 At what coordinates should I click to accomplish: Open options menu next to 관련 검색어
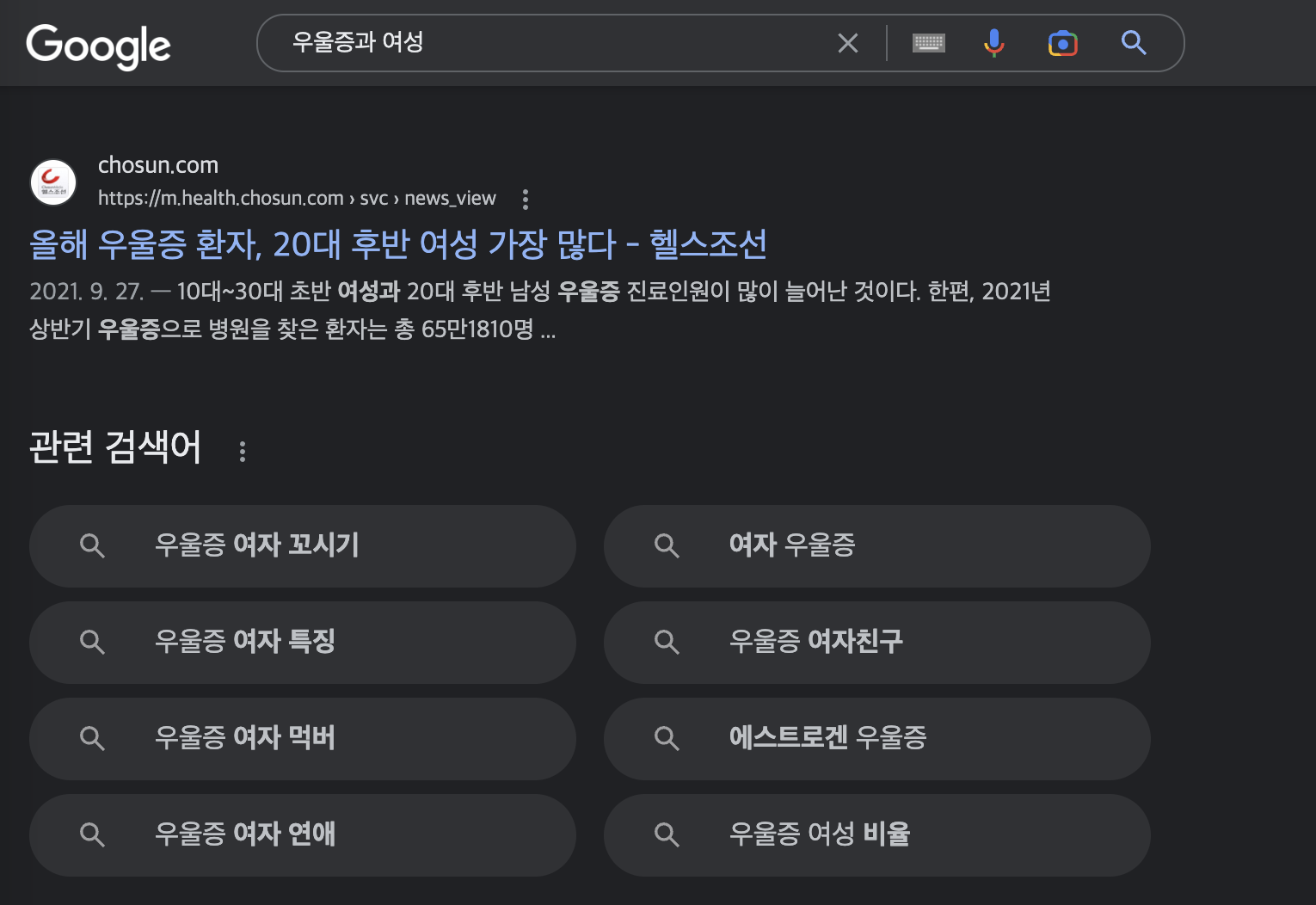click(243, 451)
